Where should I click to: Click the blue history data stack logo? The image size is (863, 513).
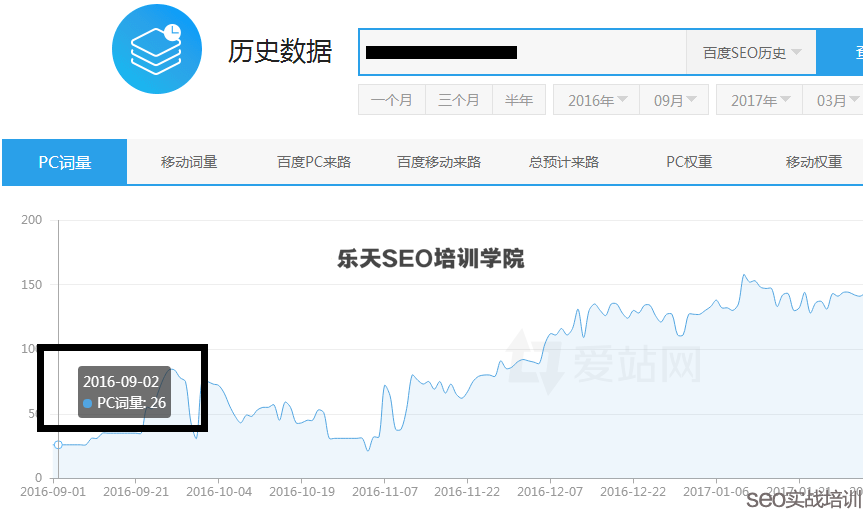(157, 49)
